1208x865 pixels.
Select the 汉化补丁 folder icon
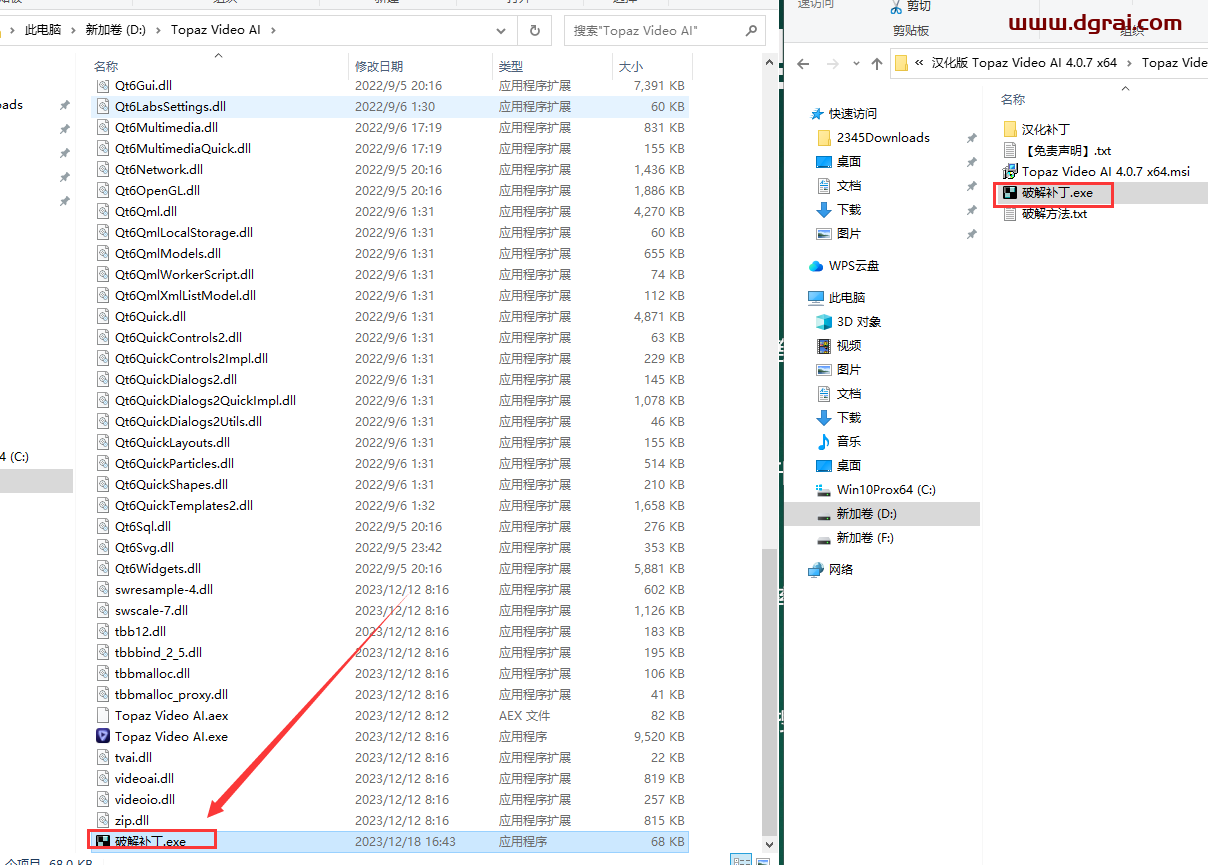pyautogui.click(x=1010, y=129)
